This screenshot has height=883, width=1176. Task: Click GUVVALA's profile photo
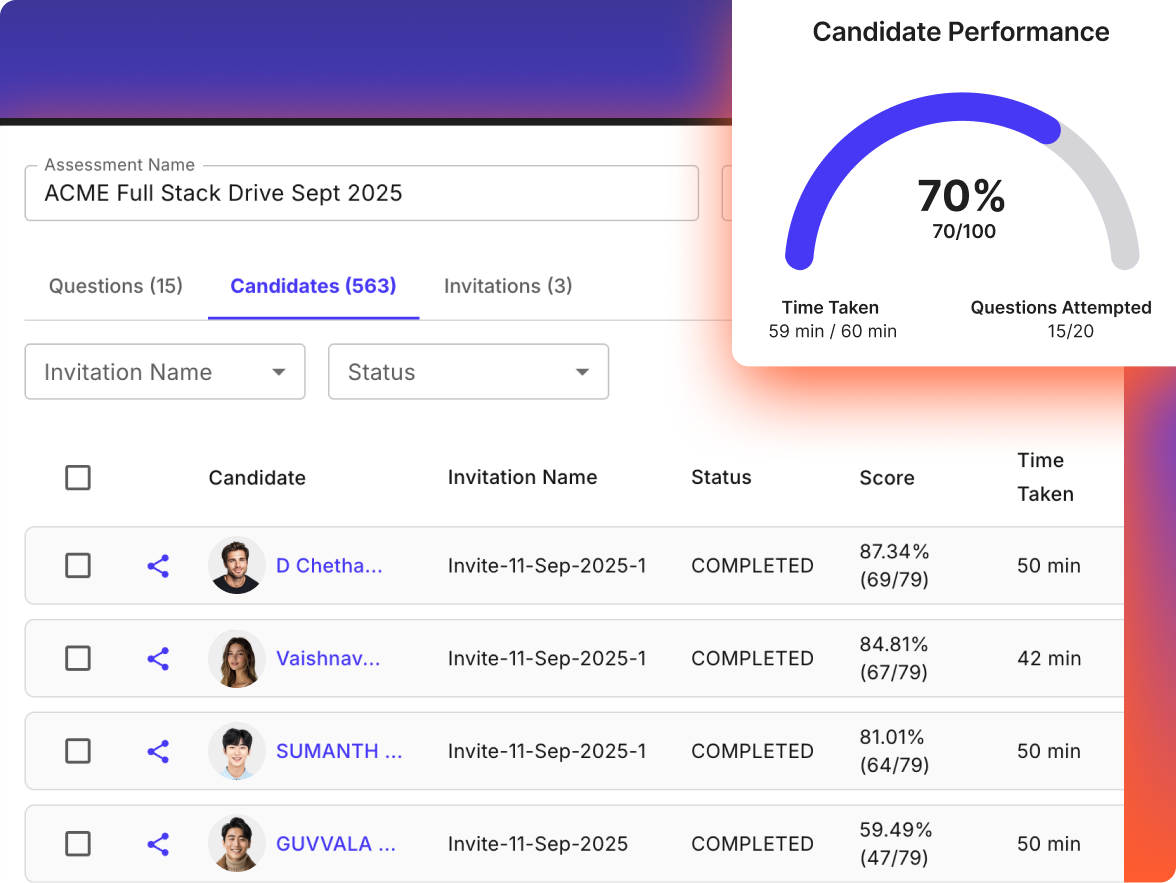click(236, 843)
